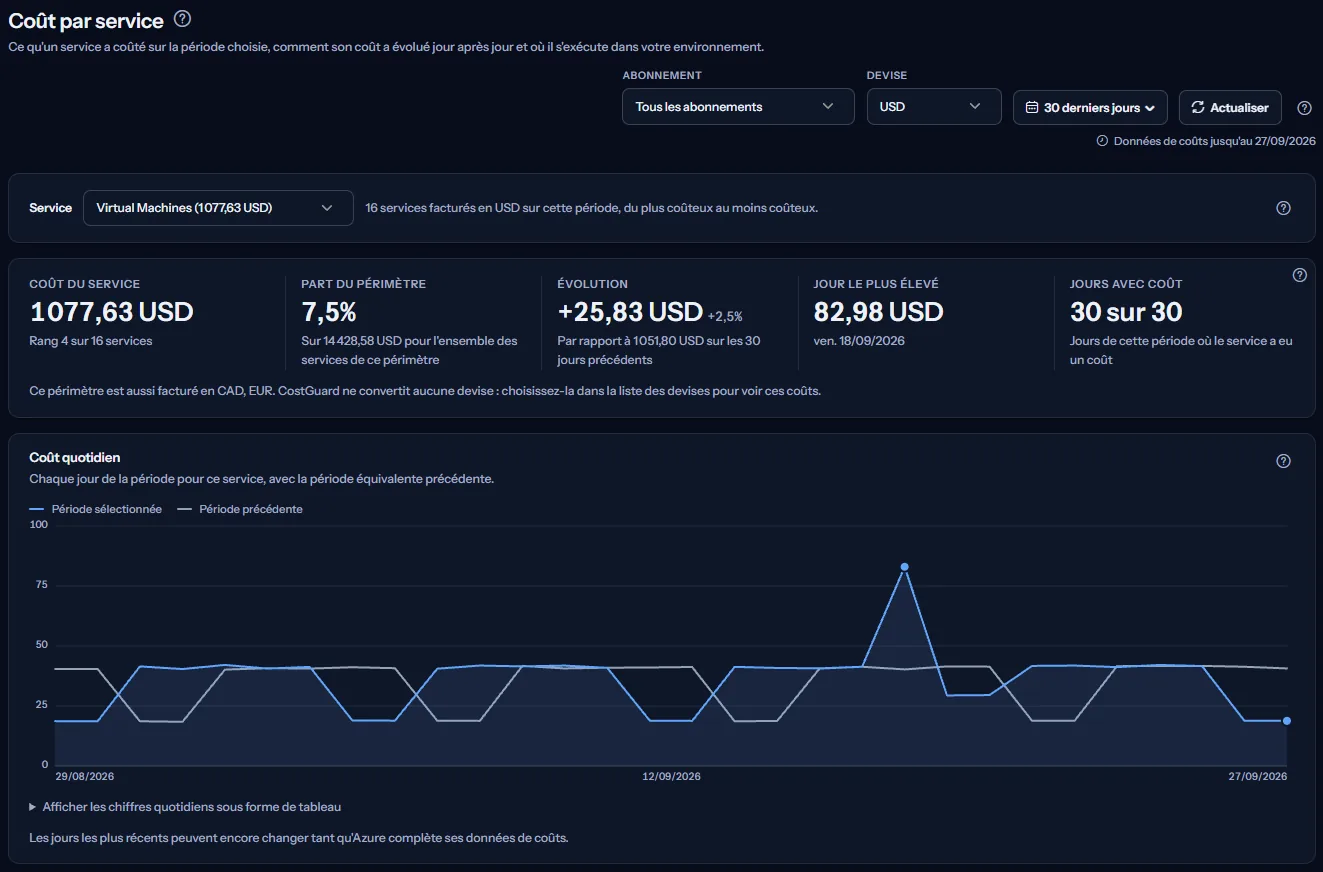The width and height of the screenshot is (1323, 872).
Task: Open the 30 derniers jours date range
Action: (x=1091, y=108)
